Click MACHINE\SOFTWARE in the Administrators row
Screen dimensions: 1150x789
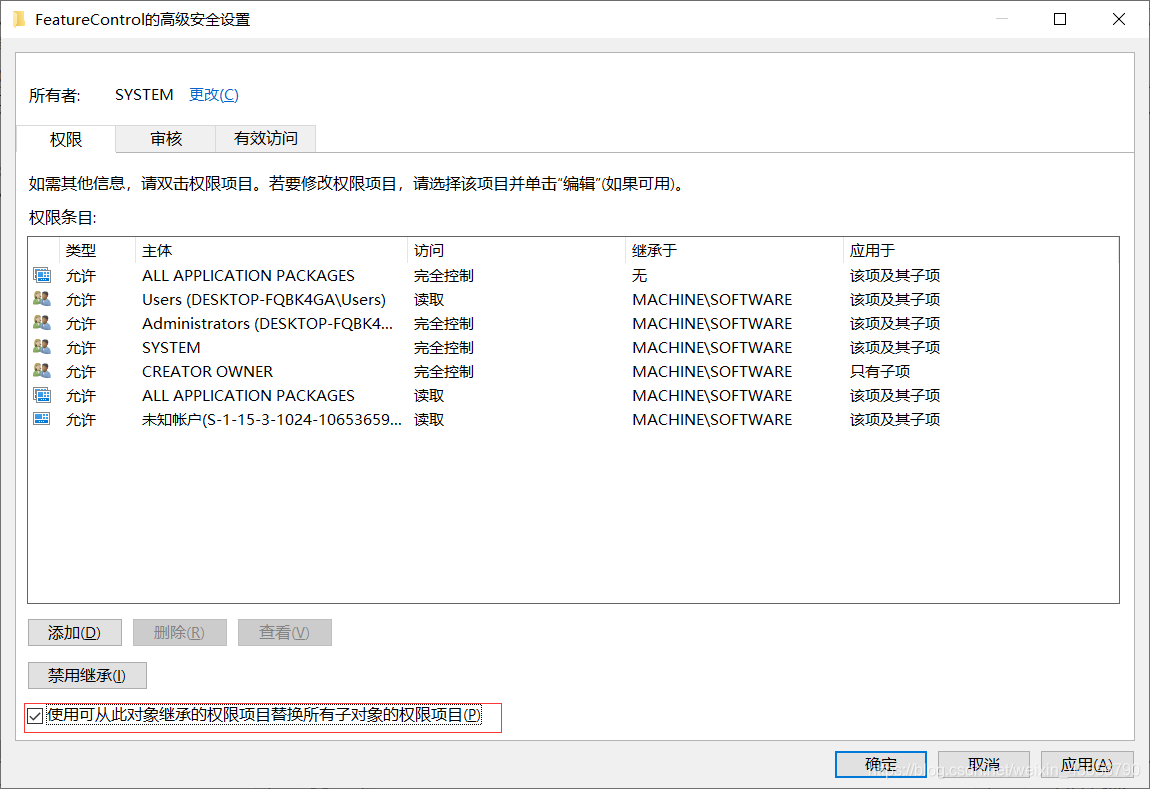712,323
